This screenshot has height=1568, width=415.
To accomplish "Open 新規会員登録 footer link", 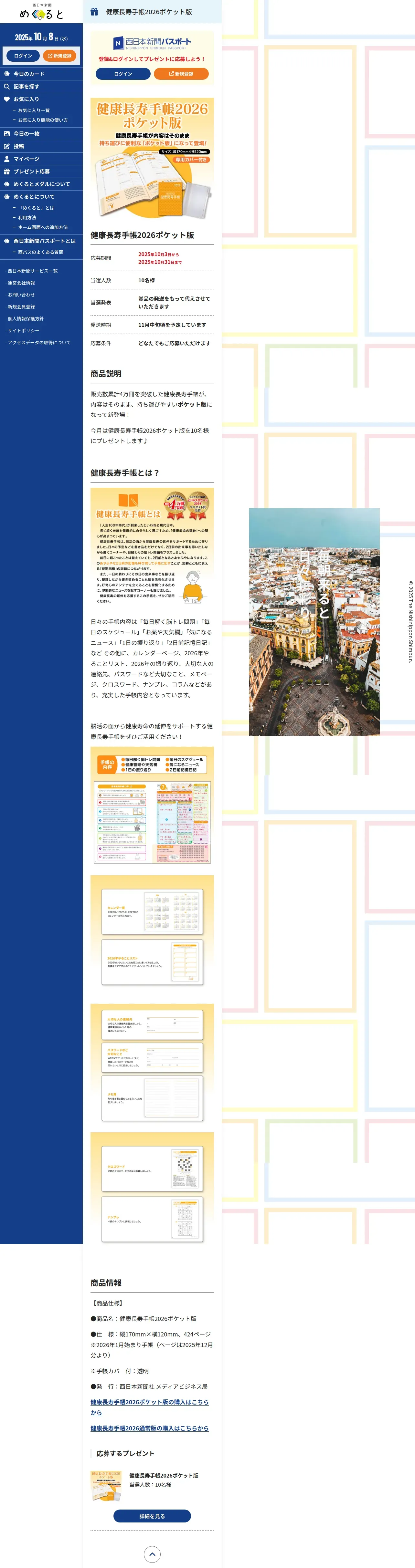I will point(21,307).
